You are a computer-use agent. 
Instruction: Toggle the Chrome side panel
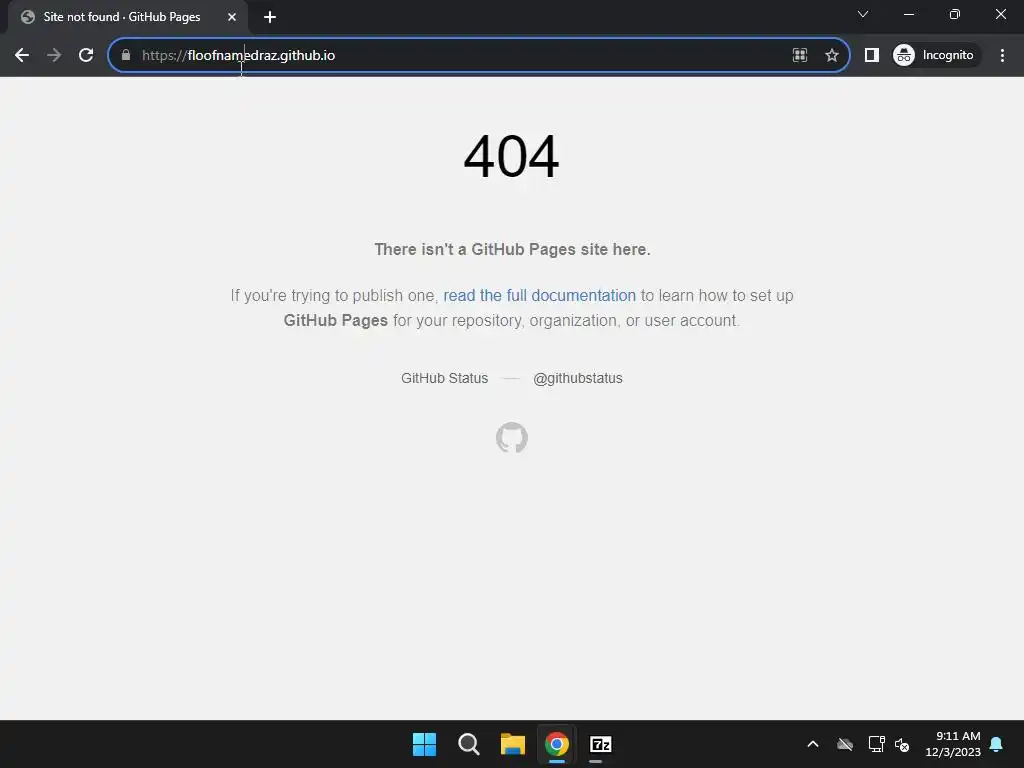coord(871,56)
